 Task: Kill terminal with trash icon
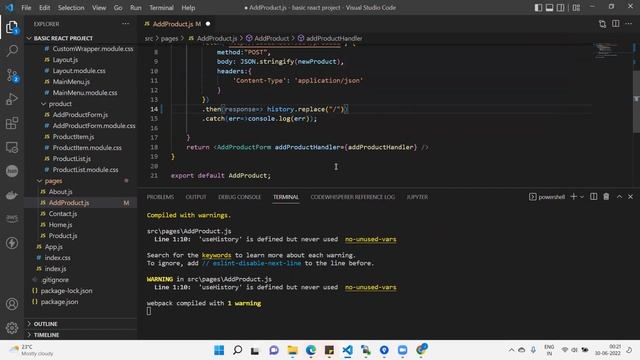click(606, 197)
